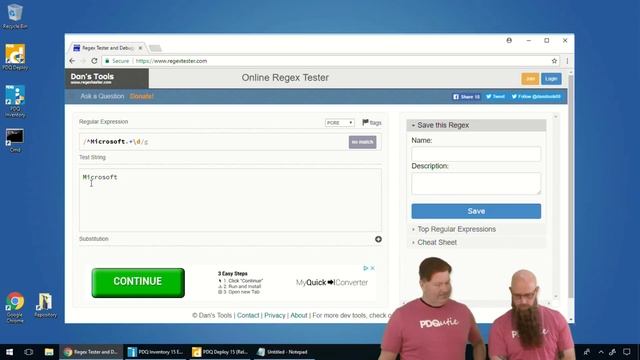Click the Chrome profile icon
This screenshot has height=360, width=640.
point(509,40)
